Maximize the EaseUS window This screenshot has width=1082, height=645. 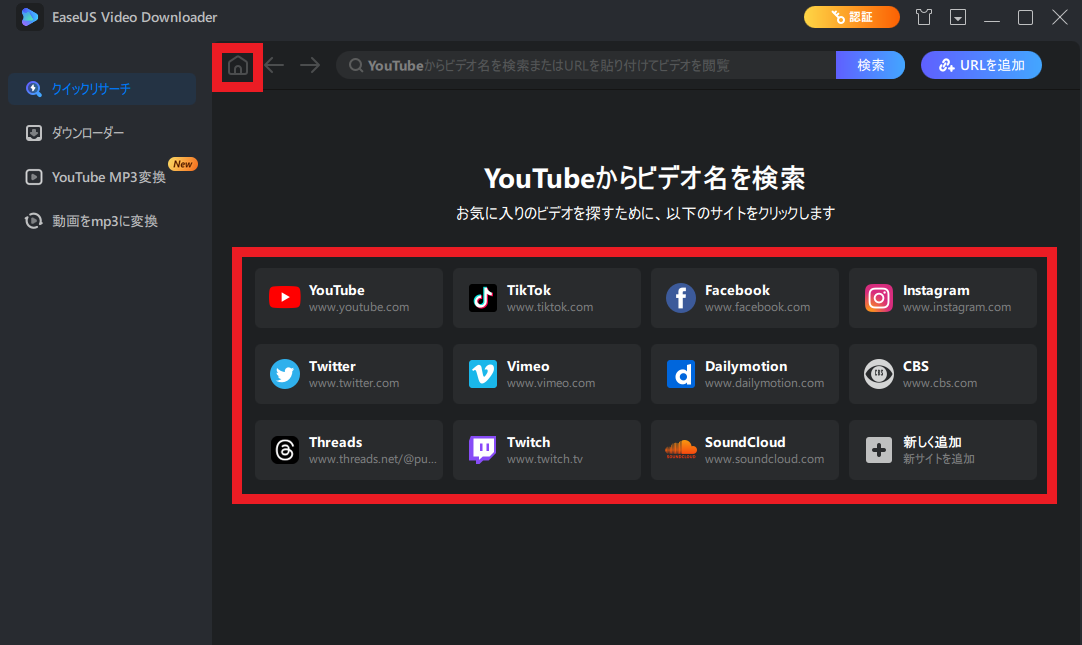[x=1025, y=17]
